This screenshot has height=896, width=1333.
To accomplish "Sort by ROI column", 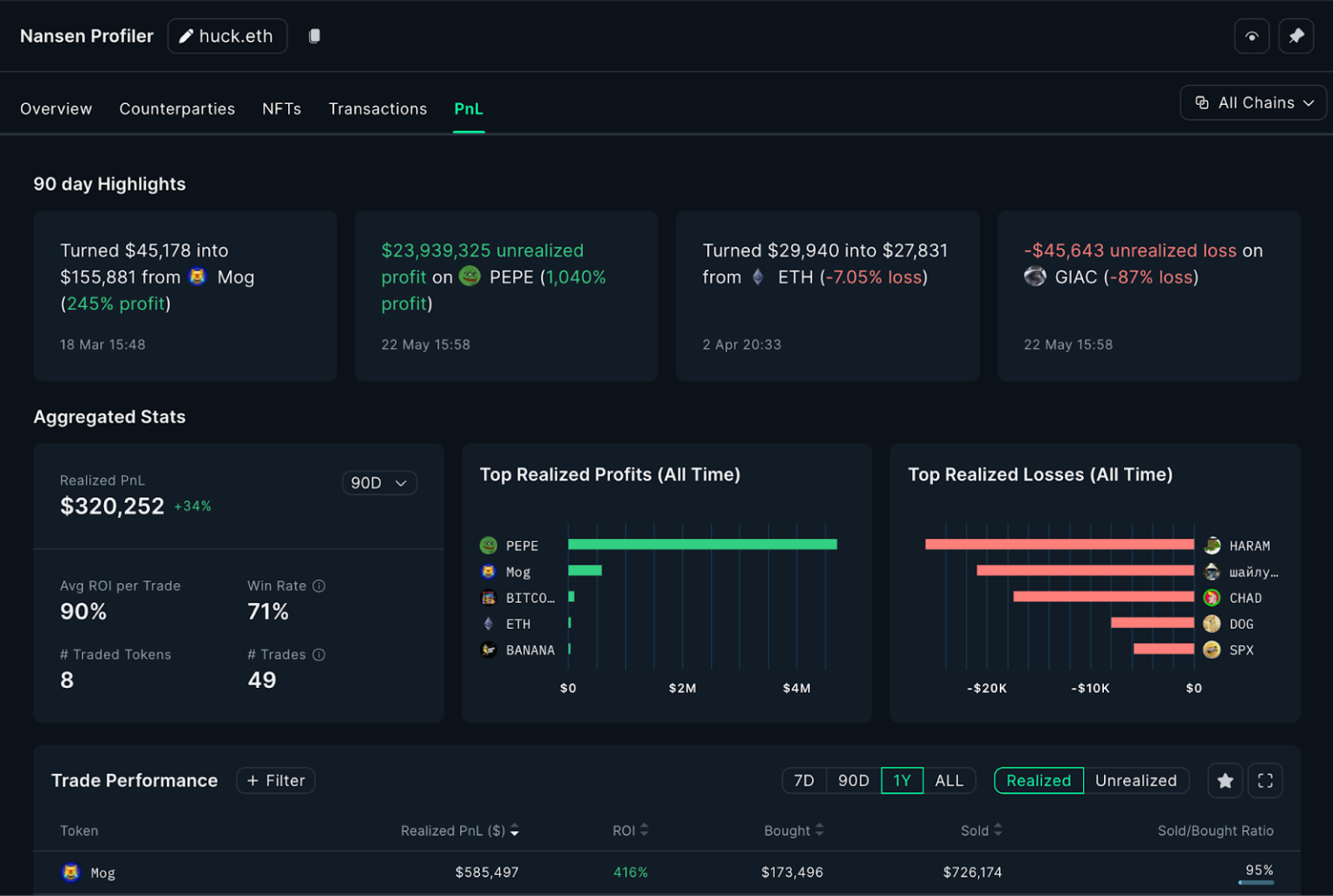I will (630, 831).
